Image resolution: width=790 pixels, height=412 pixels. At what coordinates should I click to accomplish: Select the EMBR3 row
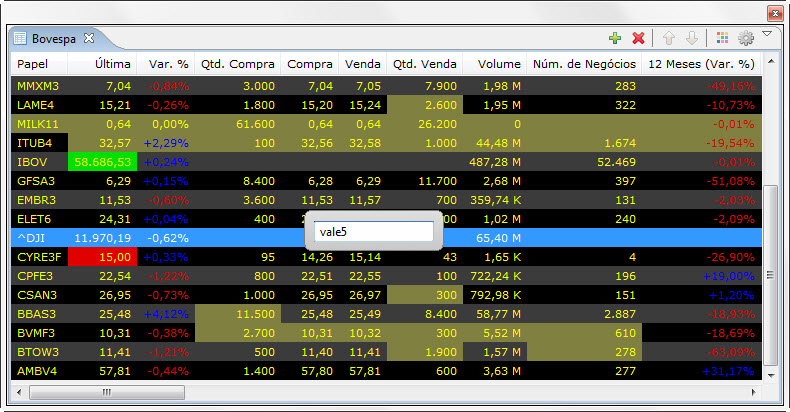[x=386, y=200]
